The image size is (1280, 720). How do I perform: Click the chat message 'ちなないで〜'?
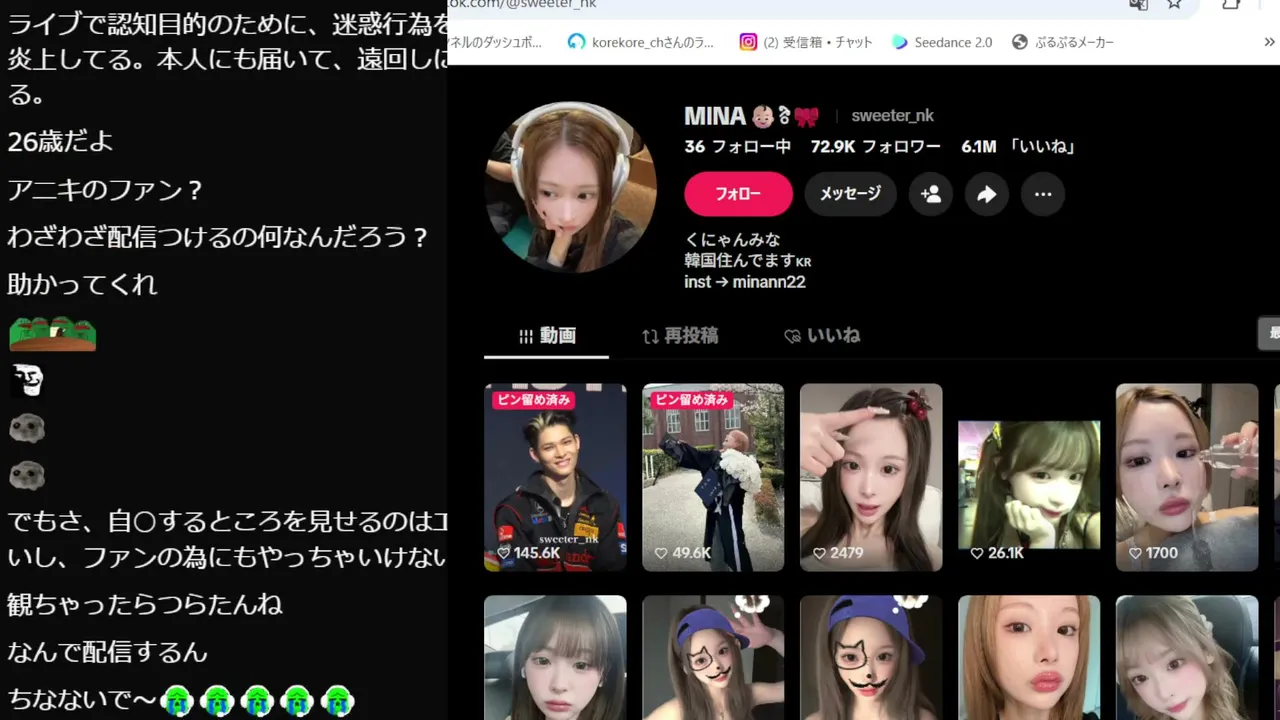[82, 699]
